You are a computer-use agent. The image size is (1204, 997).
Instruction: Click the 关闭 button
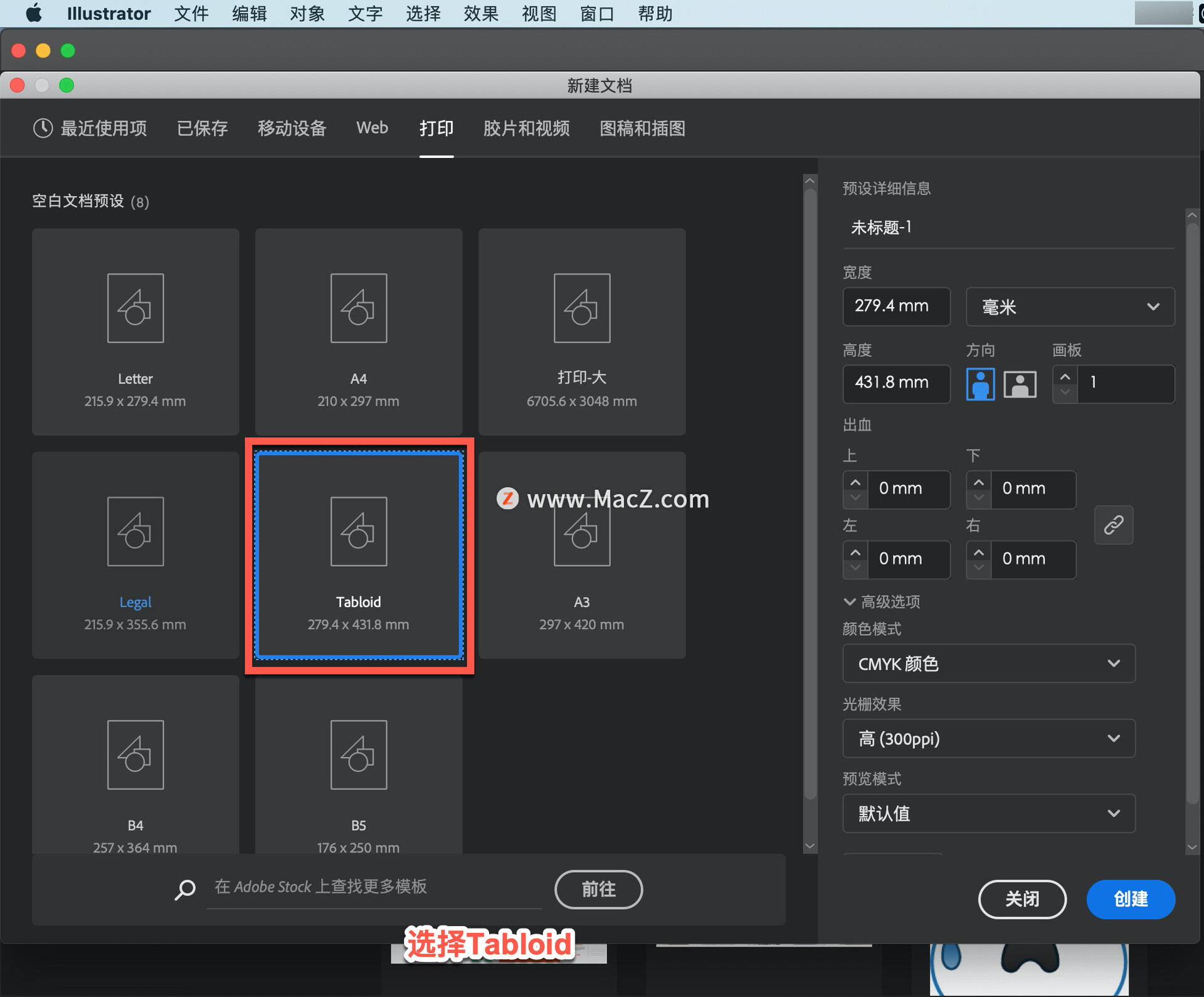(x=1022, y=899)
